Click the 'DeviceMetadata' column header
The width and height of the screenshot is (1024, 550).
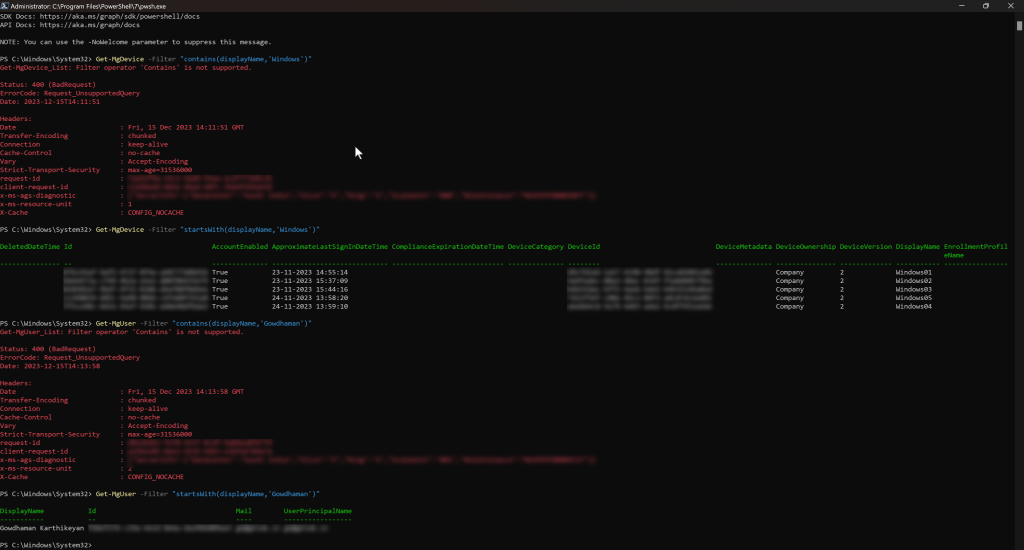tap(743, 246)
